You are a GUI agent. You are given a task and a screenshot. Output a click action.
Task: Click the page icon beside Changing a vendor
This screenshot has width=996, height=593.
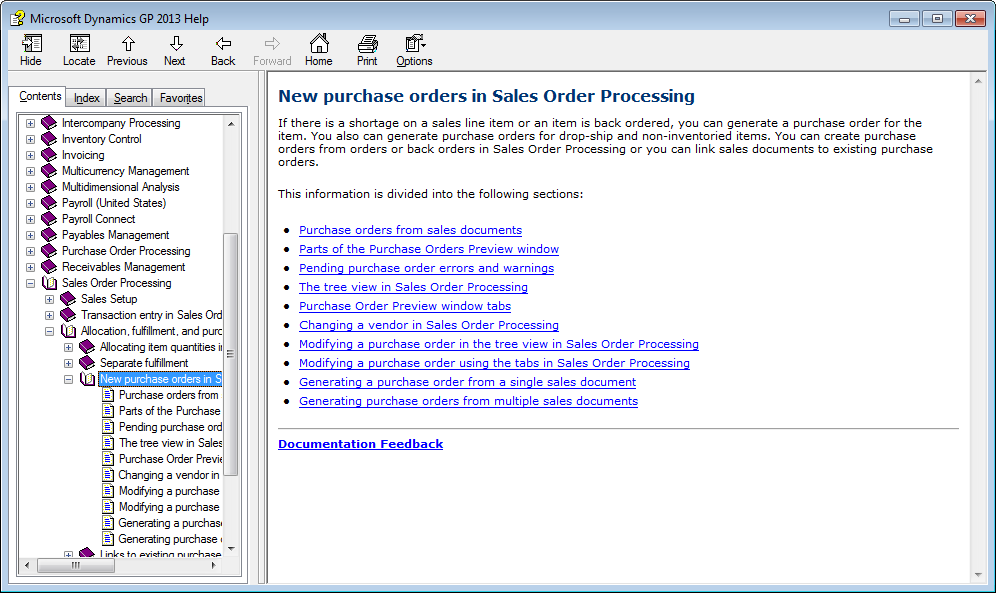coord(109,475)
